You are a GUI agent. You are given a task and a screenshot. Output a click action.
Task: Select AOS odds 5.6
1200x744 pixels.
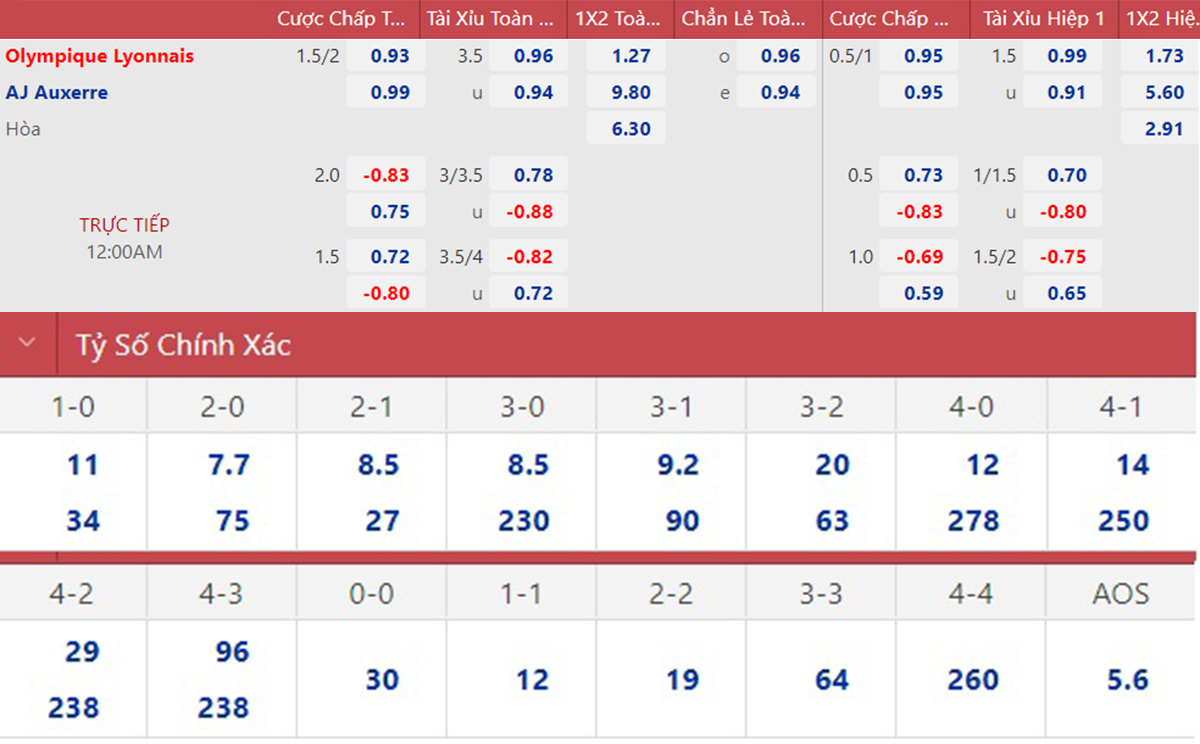point(1127,680)
